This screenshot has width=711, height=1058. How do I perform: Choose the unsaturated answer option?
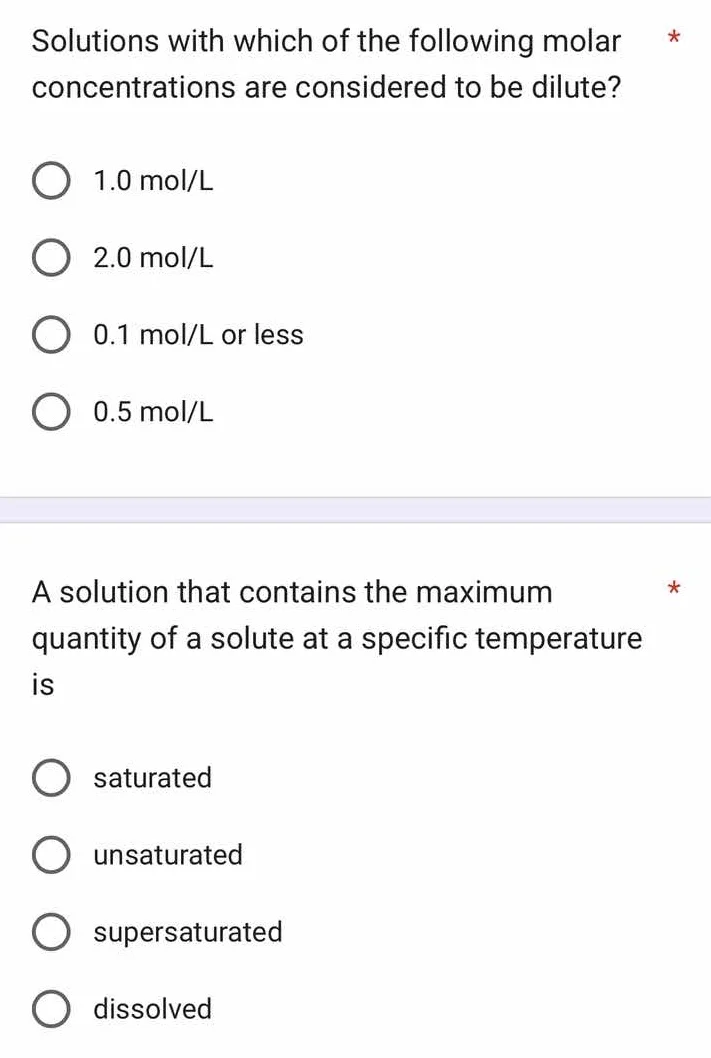[51, 855]
